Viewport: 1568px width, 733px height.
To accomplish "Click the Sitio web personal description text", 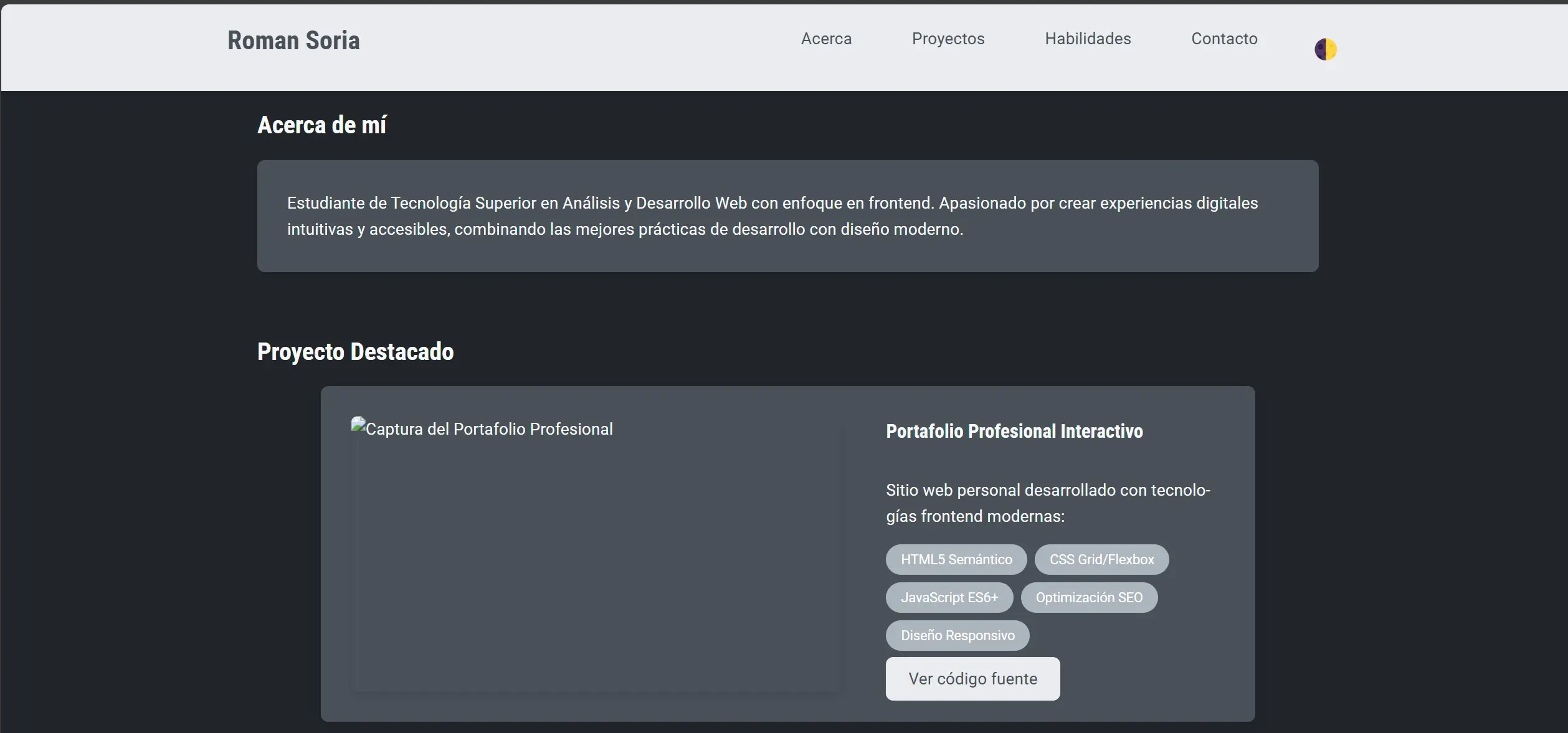I will pos(1047,503).
